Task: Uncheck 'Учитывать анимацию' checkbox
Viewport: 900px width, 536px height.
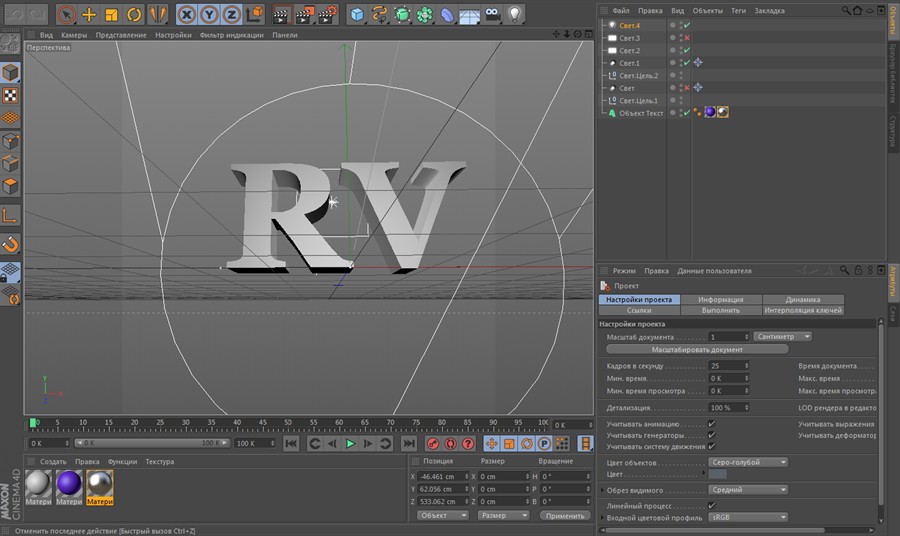Action: tap(711, 424)
